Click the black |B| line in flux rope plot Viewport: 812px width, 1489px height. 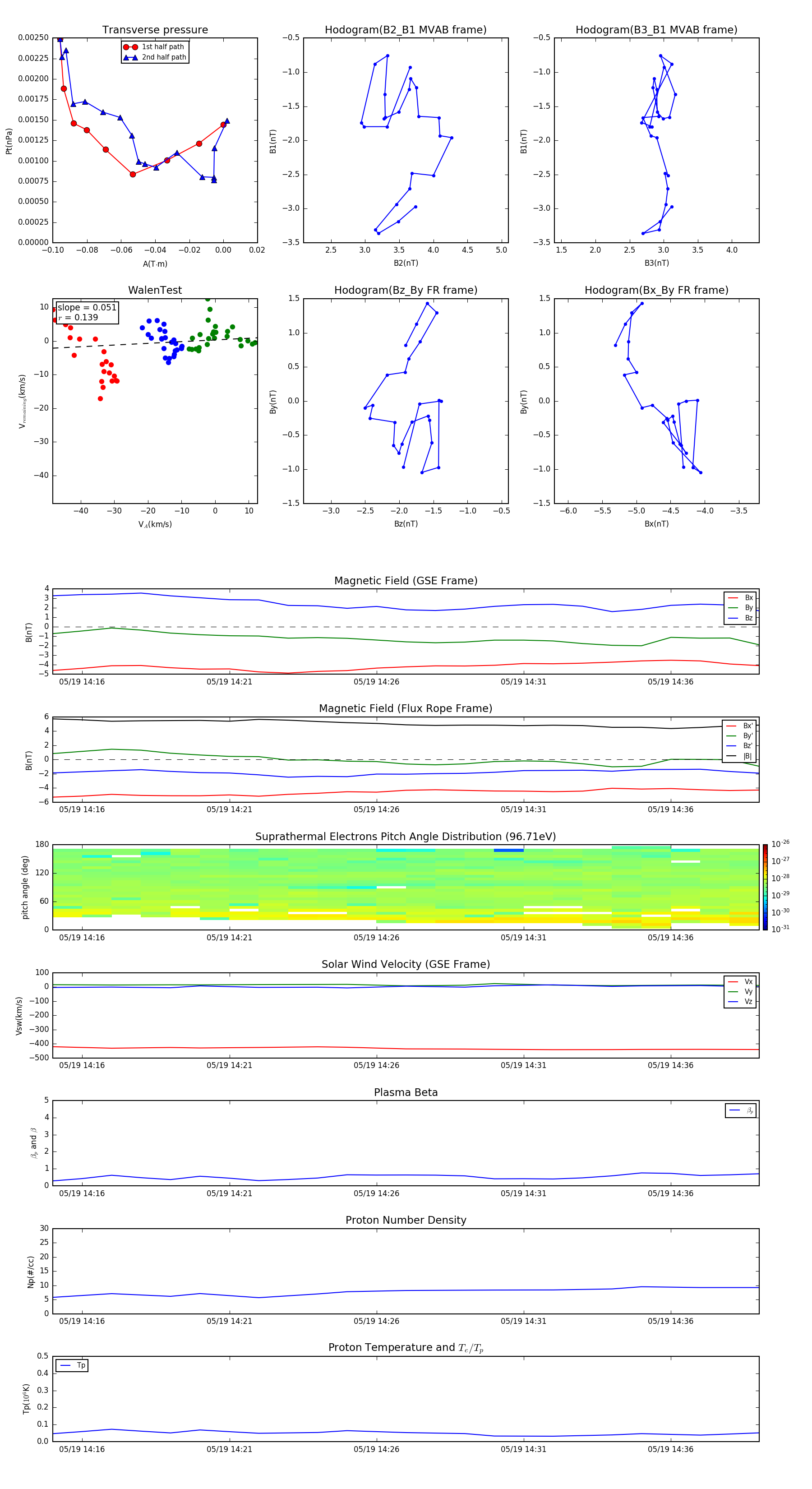406,724
